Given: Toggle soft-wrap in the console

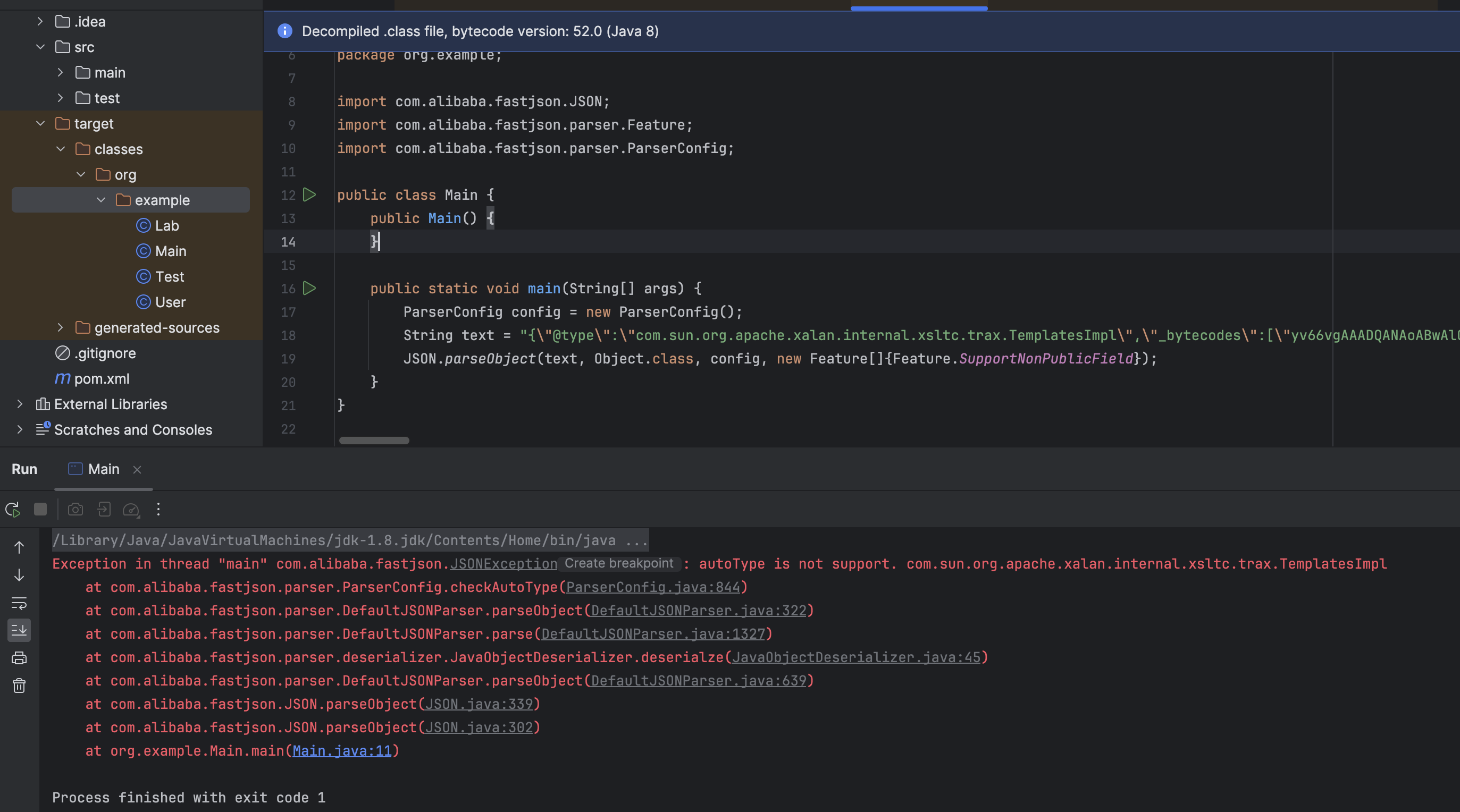Looking at the screenshot, I should pyautogui.click(x=19, y=603).
